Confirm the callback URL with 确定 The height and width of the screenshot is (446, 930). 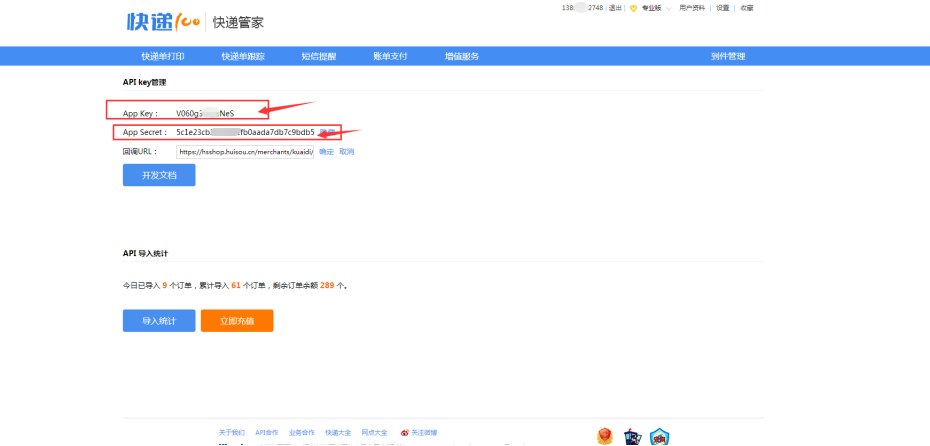(x=326, y=152)
